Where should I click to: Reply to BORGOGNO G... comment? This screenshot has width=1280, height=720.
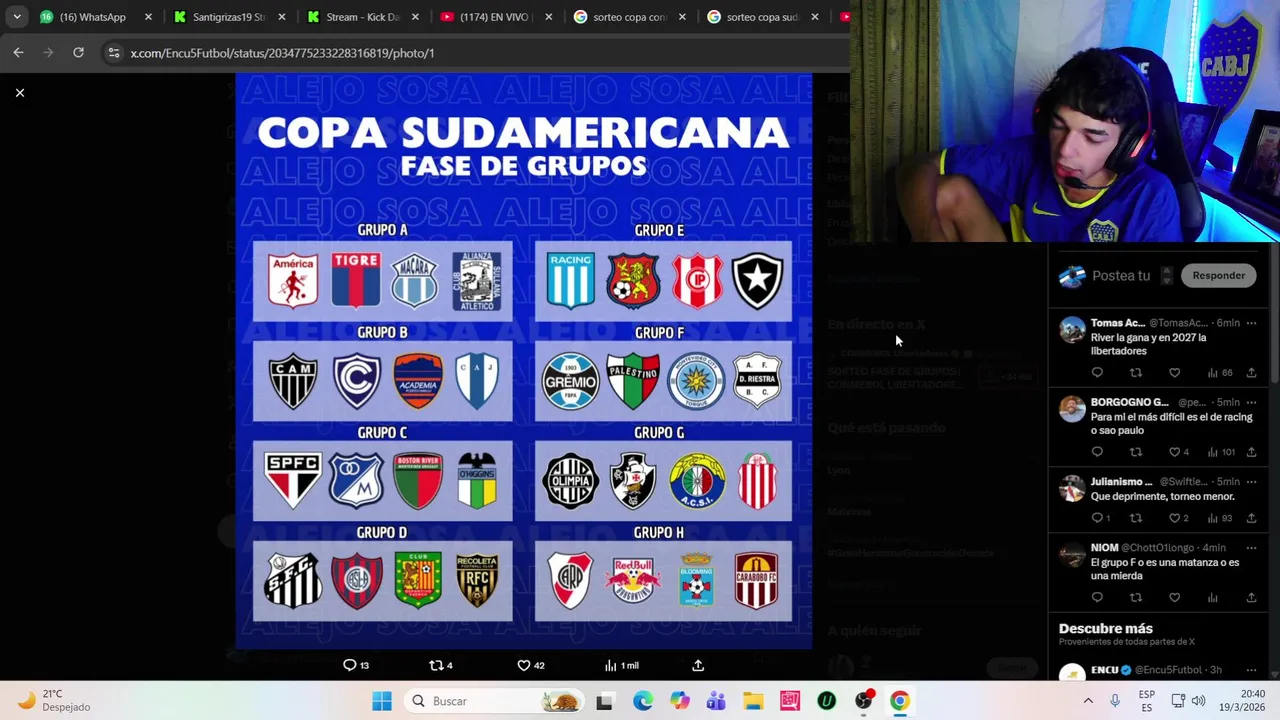[1097, 452]
